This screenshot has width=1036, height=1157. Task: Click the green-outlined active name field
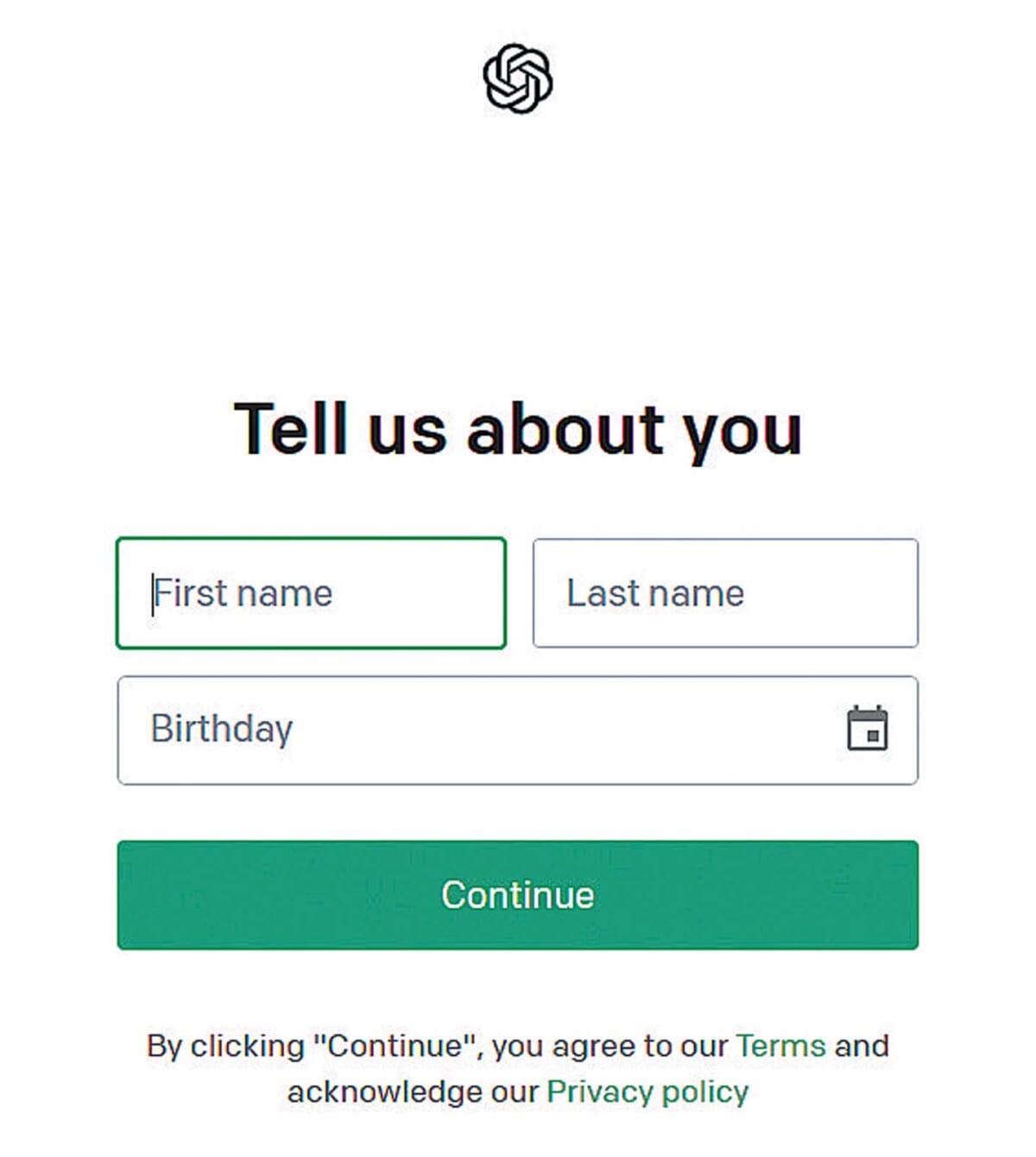point(311,593)
